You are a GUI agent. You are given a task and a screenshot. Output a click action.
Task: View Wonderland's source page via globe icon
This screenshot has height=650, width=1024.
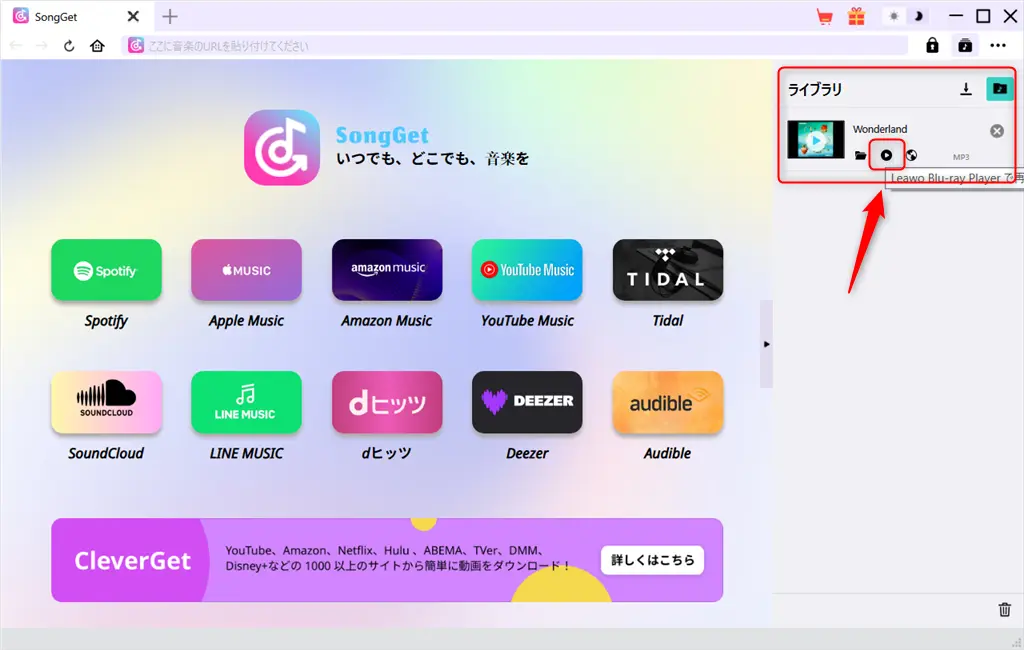[909, 155]
